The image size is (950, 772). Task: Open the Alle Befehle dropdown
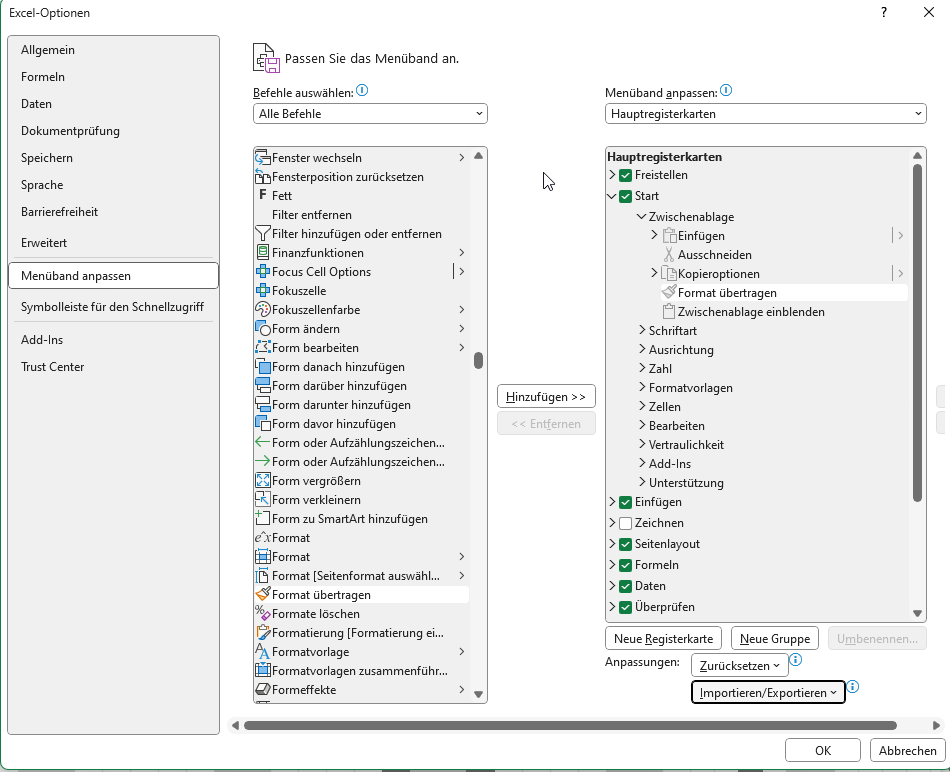[x=370, y=114]
